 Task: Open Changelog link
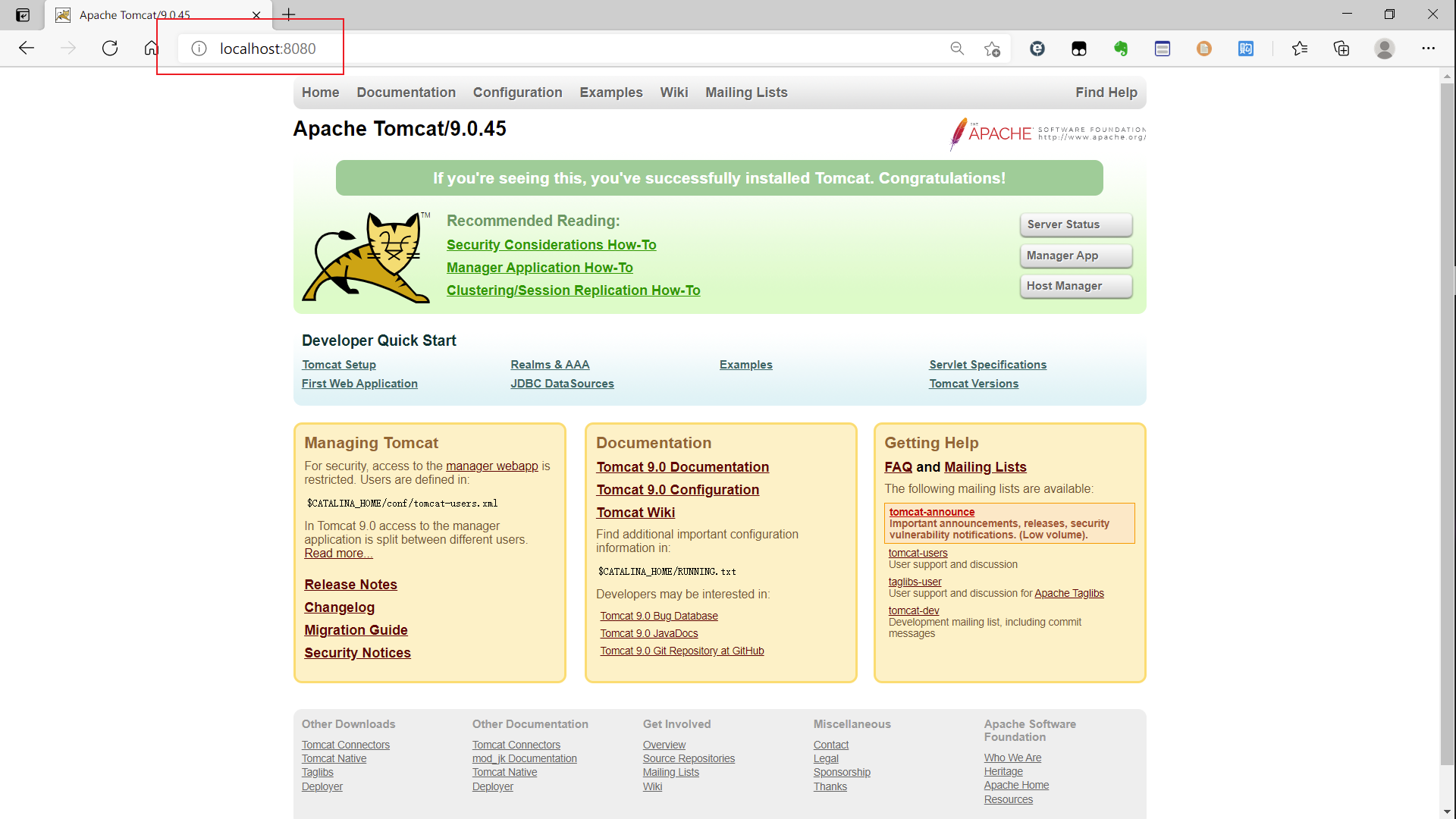(x=339, y=607)
